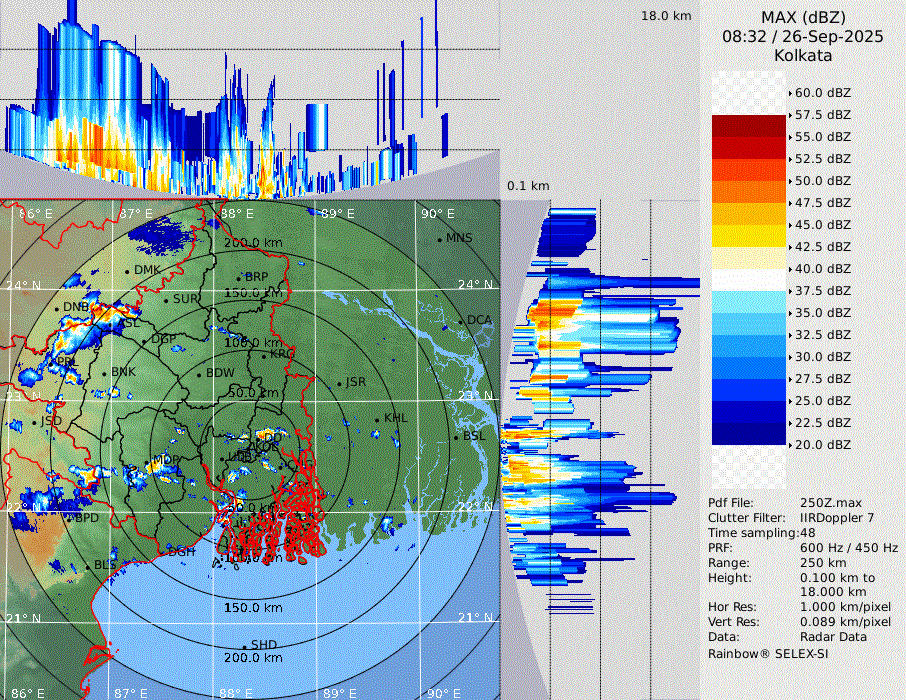Click the Kolkata radar name label
Viewport: 906px width, 700px height.
click(803, 56)
